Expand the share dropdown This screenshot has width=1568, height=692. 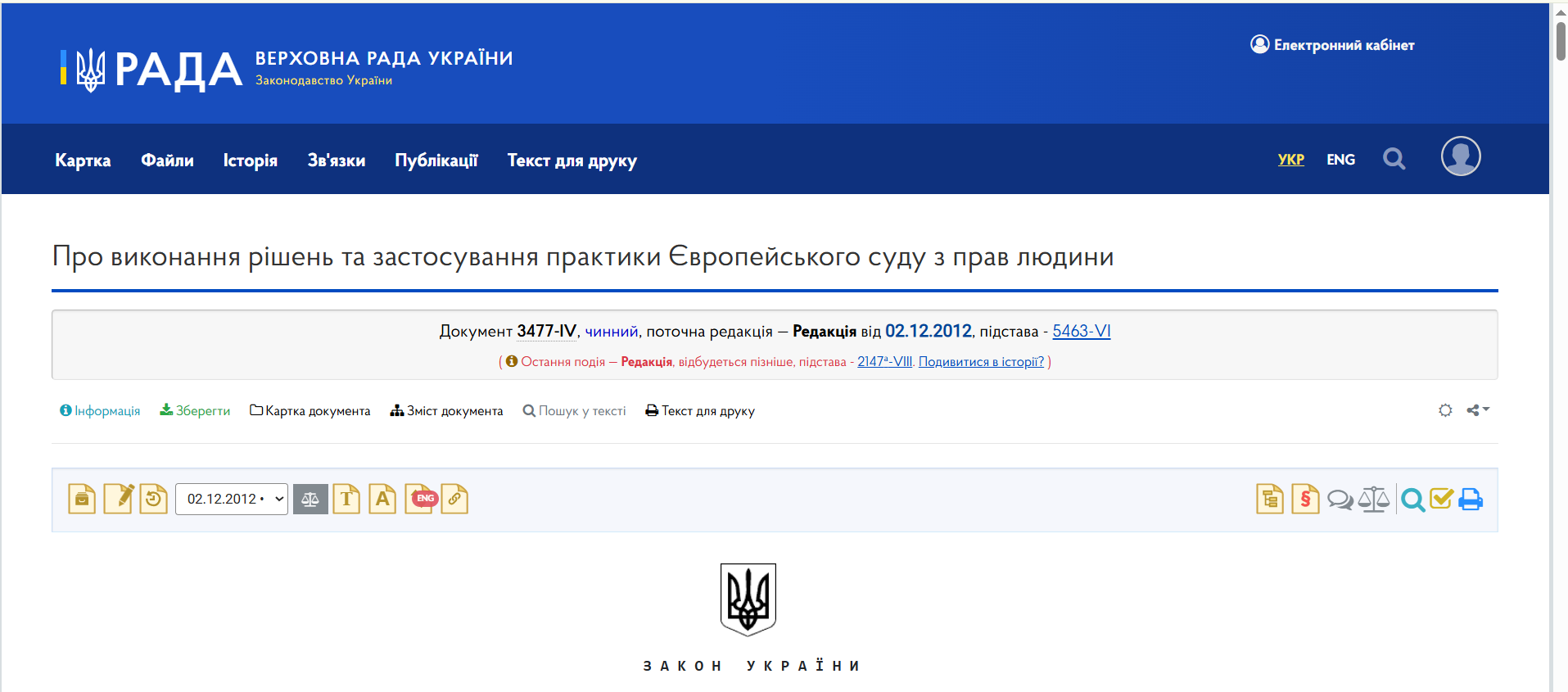(x=1478, y=410)
